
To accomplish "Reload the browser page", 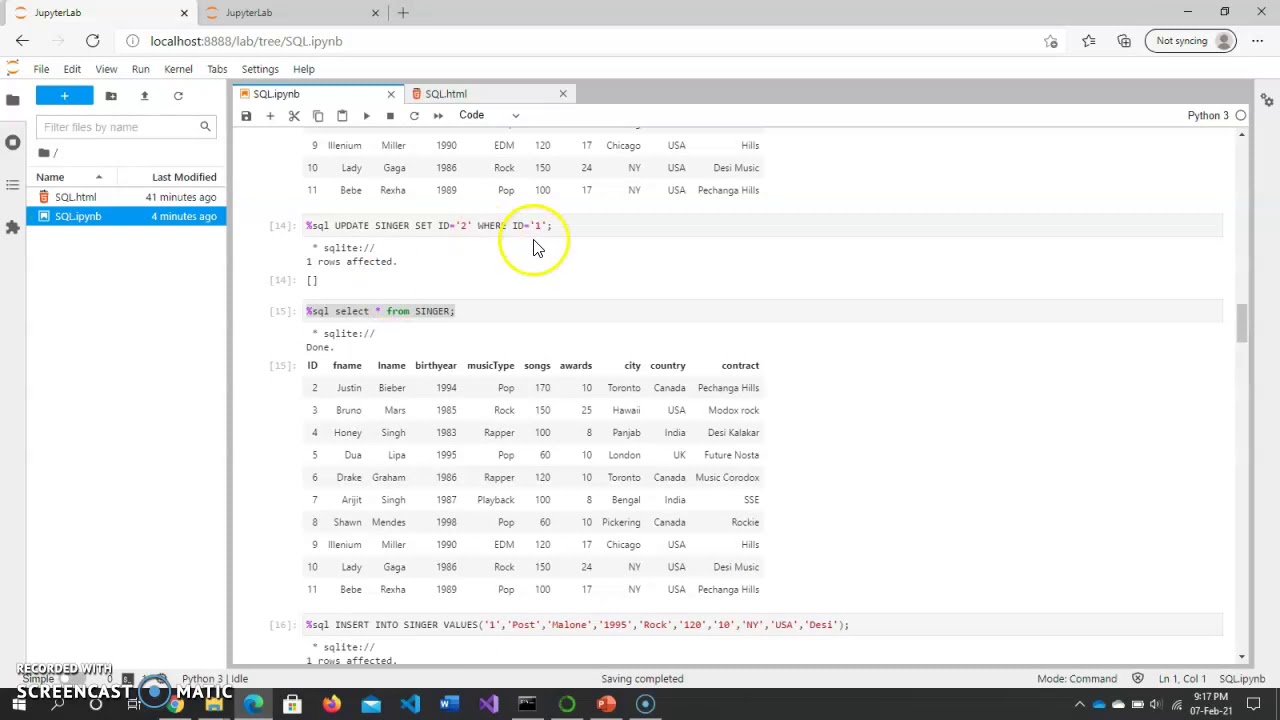I will pyautogui.click(x=92, y=41).
